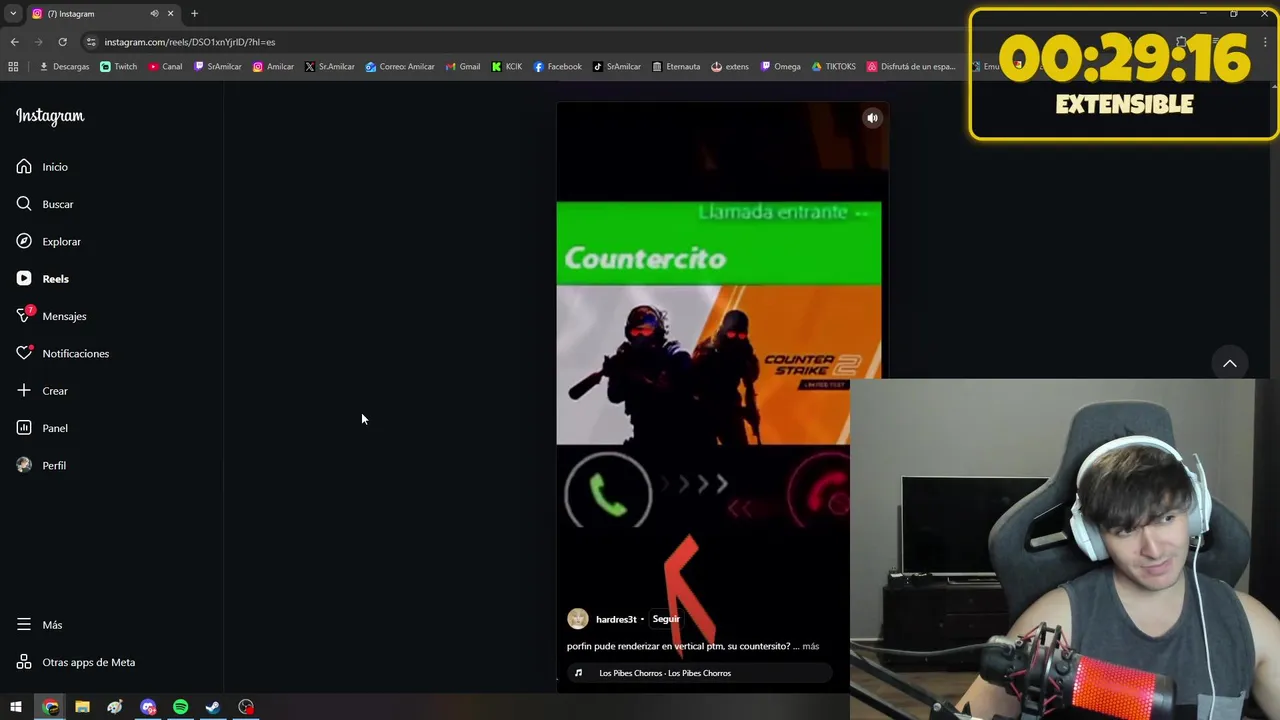Mute the reel with the speaker button
The image size is (1280, 720).
872,118
